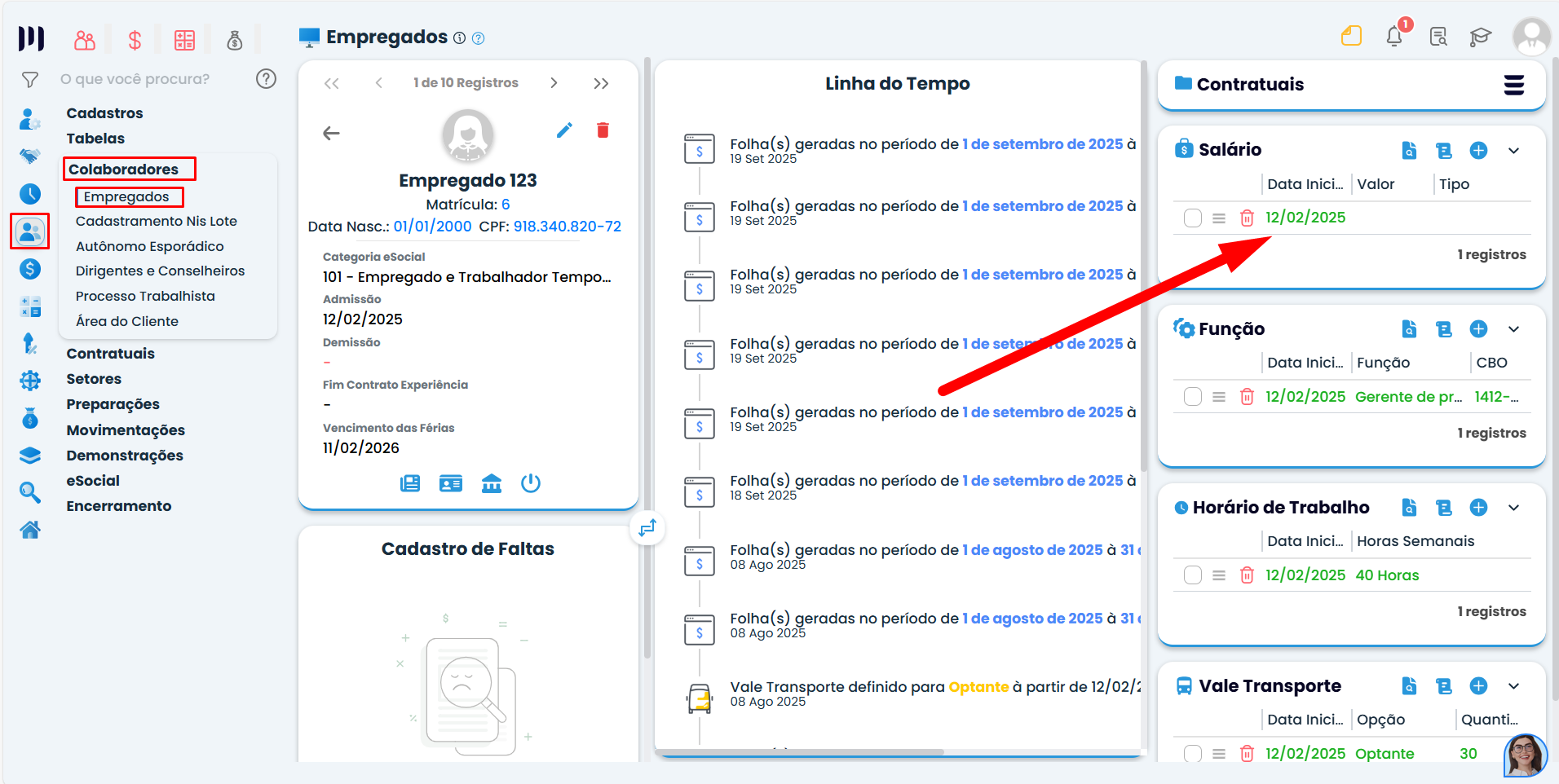Add a new Horário de Trabalho record
This screenshot has width=1559, height=784.
point(1478,507)
